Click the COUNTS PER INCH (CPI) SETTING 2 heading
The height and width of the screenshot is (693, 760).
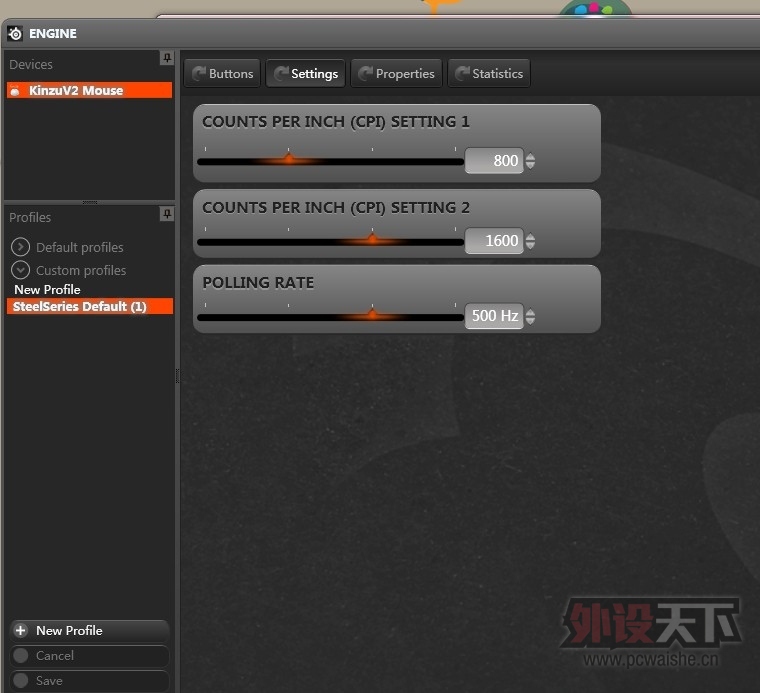coord(336,207)
